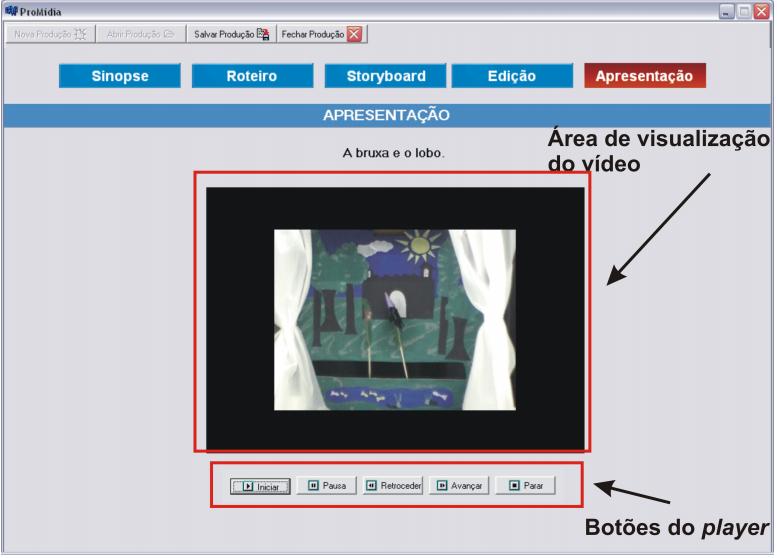
Task: Click the Apresentação tab
Action: coord(645,76)
